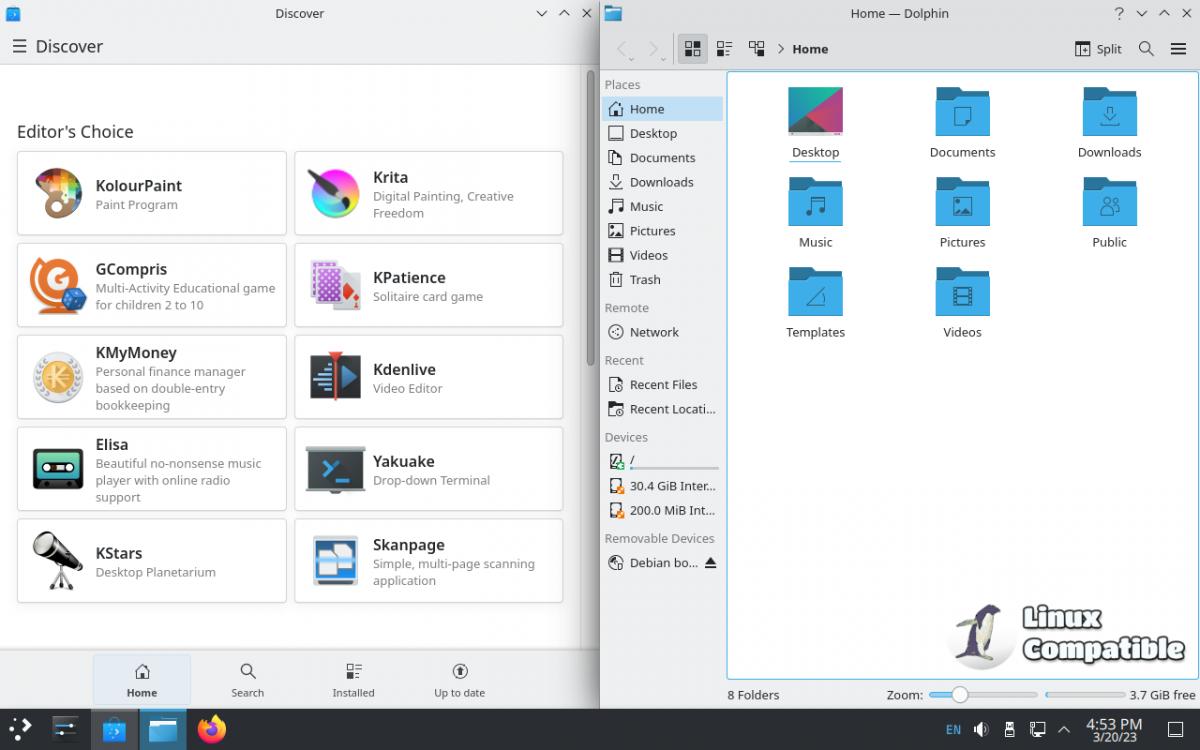Launch Firefox from the taskbar

212,730
